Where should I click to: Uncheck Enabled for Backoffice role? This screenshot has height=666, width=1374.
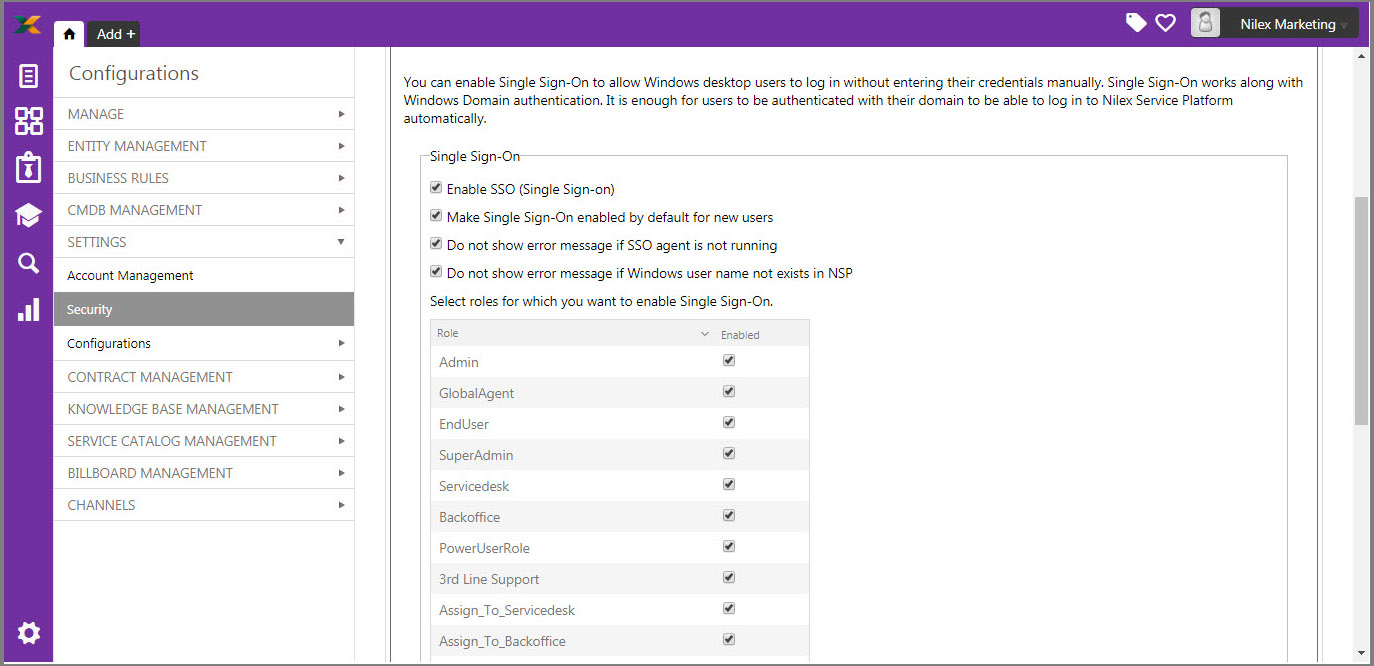729,515
